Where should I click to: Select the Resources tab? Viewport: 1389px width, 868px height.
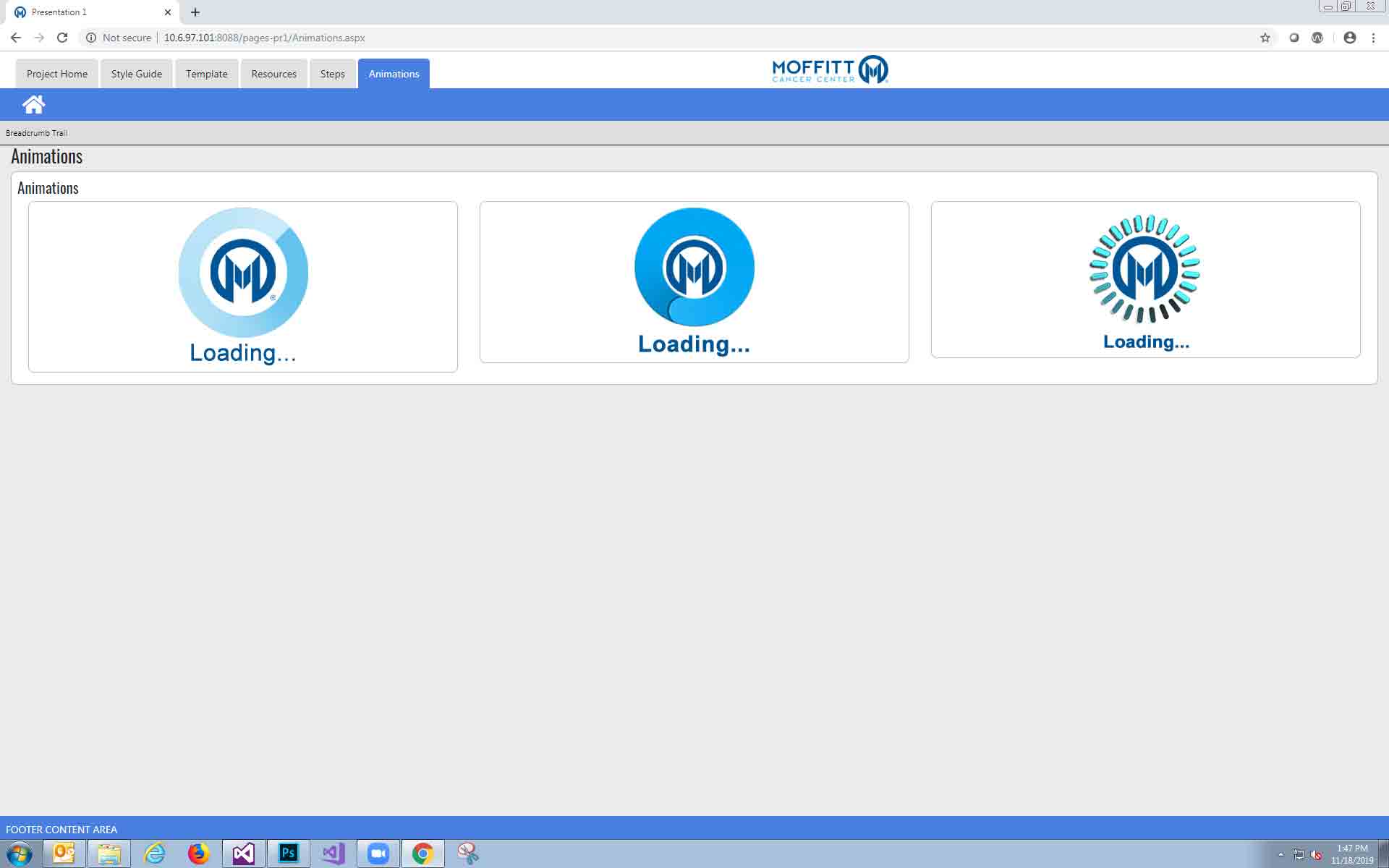(273, 74)
